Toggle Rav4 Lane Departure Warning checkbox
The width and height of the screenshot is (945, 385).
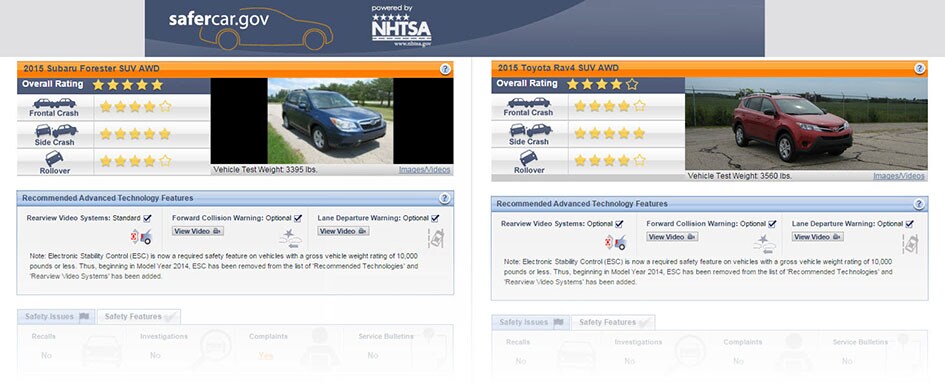click(x=909, y=224)
